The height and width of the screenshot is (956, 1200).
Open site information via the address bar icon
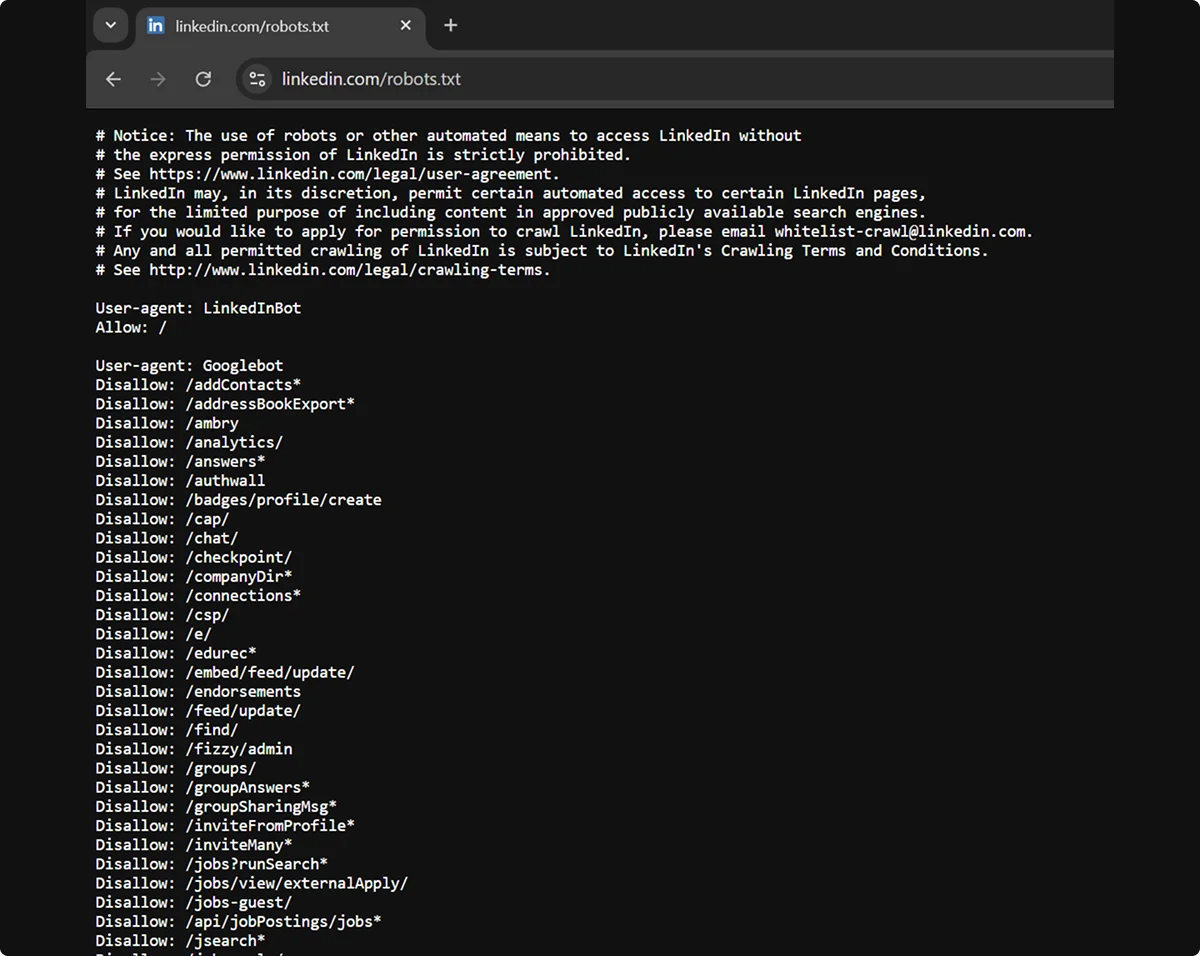tap(257, 78)
